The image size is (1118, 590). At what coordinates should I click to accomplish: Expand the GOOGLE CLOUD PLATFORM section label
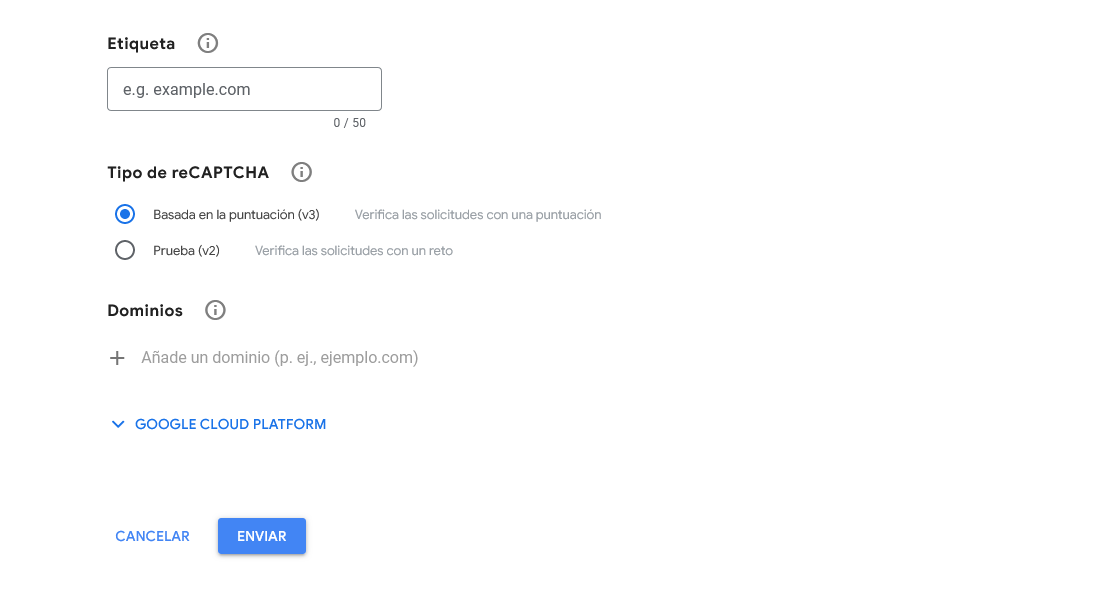[x=230, y=424]
